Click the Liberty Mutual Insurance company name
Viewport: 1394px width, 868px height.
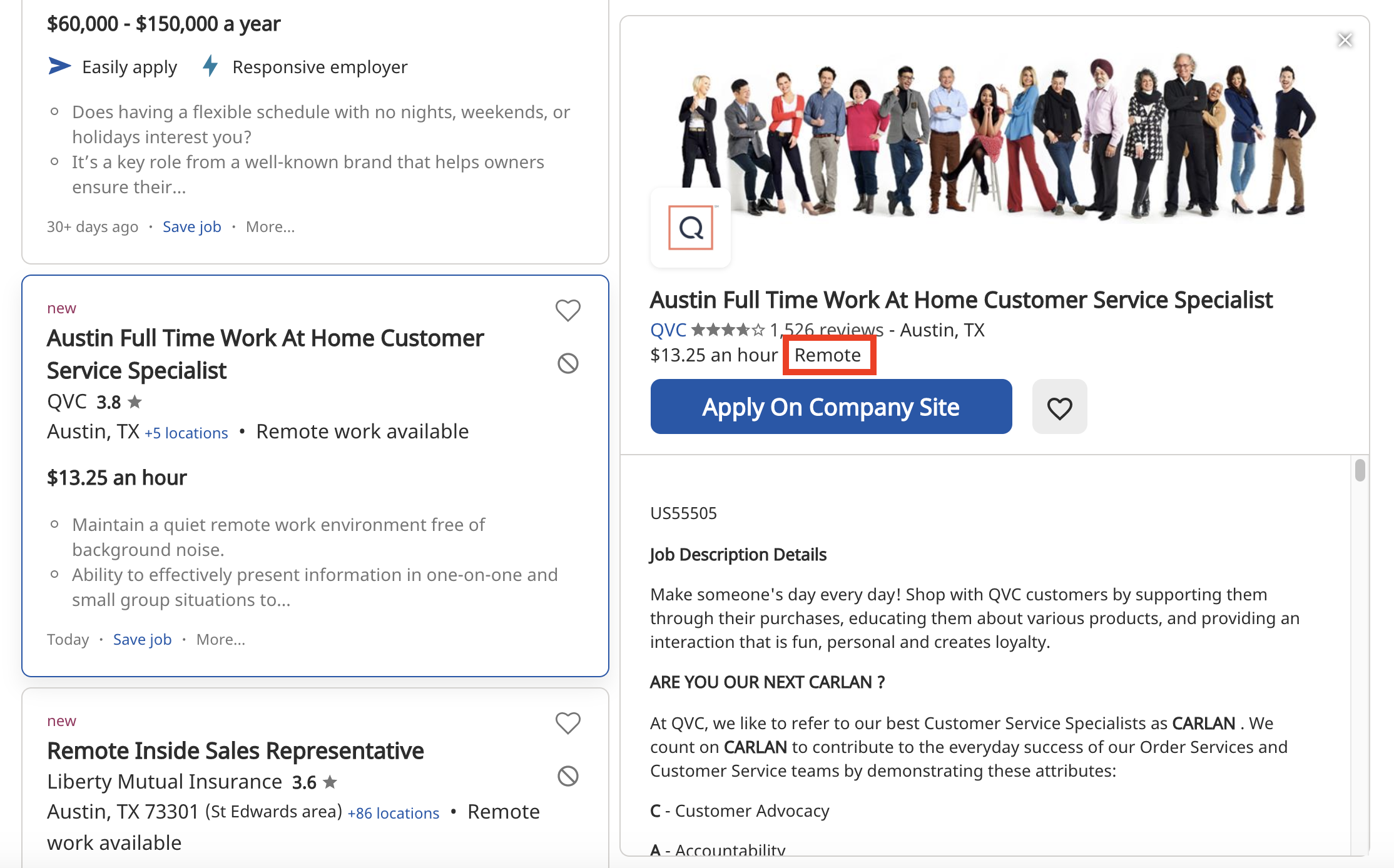[x=165, y=782]
